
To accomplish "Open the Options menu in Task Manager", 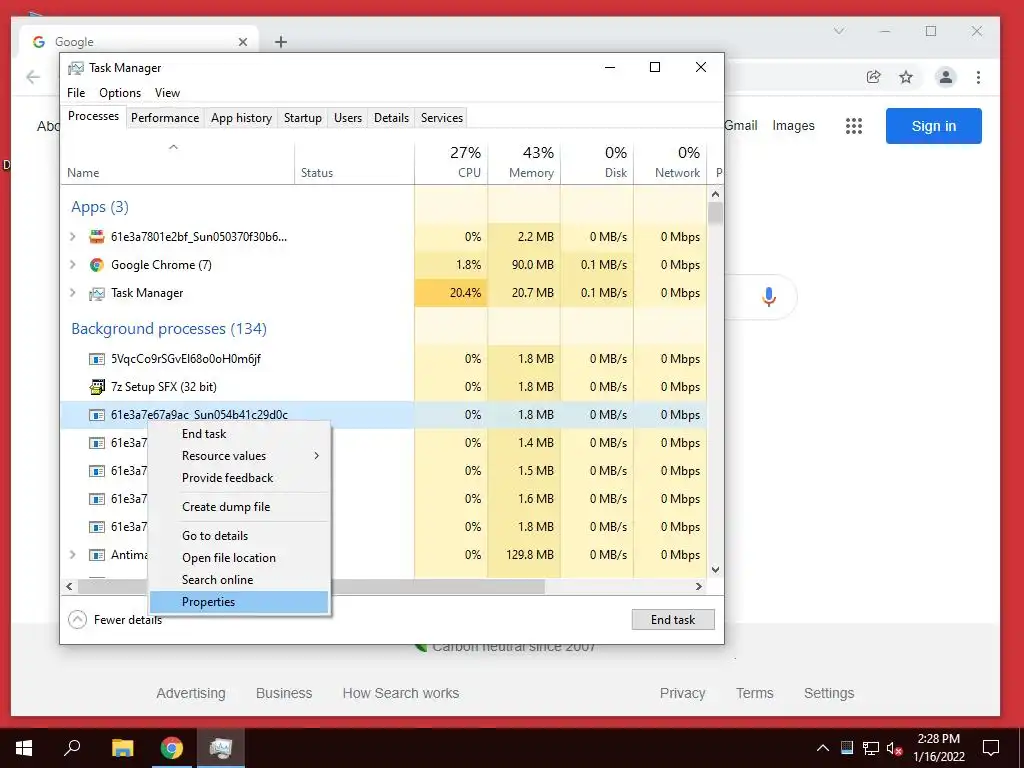I will [120, 93].
